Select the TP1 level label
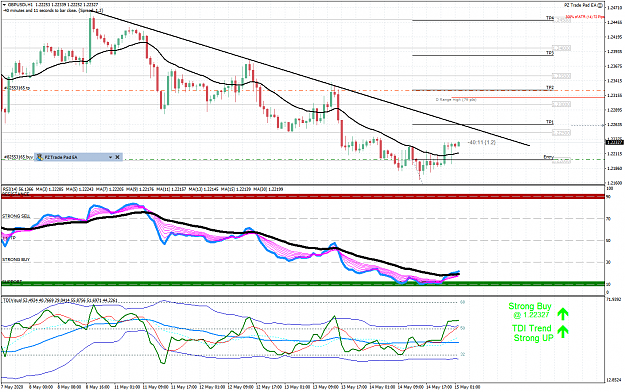Screen dimensions: 625x392 550,122
